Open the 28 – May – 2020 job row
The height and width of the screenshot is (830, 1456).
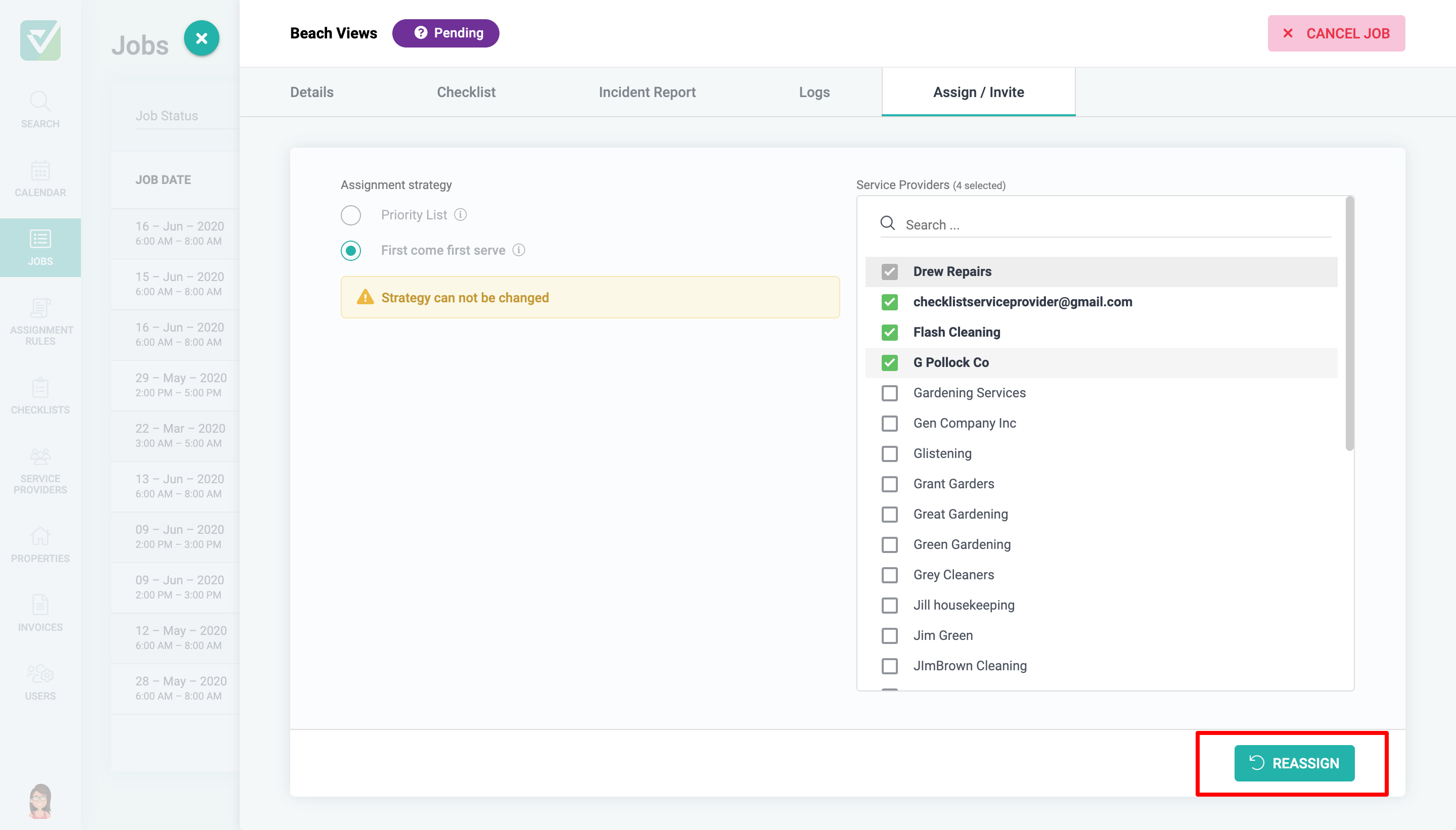click(175, 688)
